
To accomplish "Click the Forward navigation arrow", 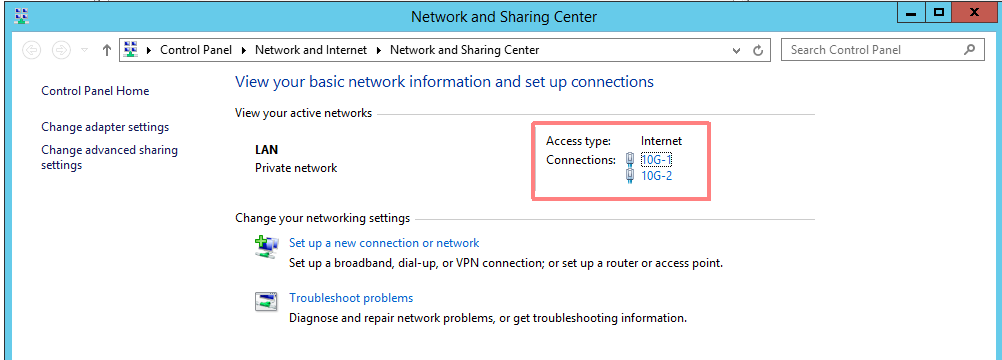I will 61,50.
